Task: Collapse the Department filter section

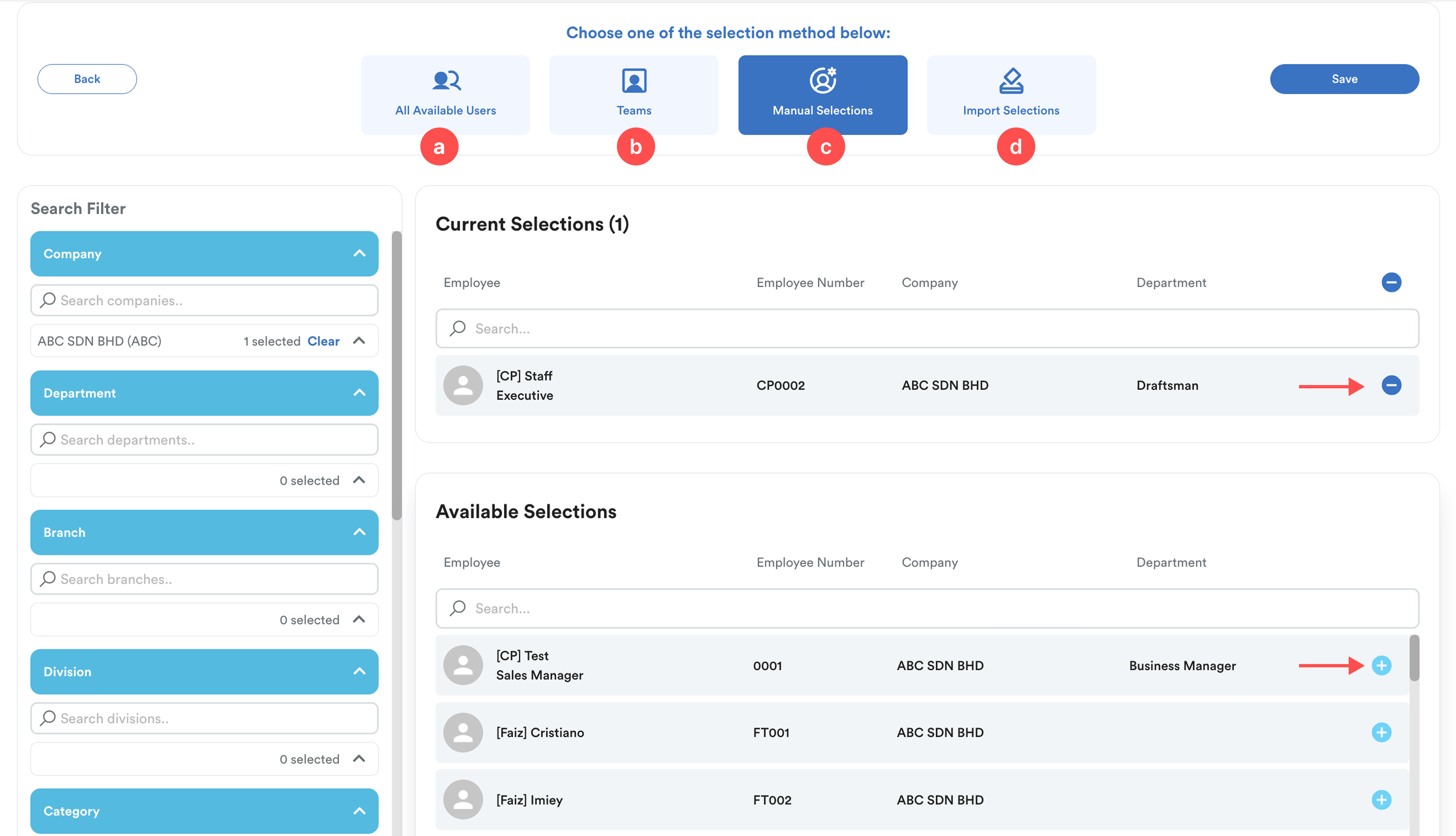Action: (359, 393)
